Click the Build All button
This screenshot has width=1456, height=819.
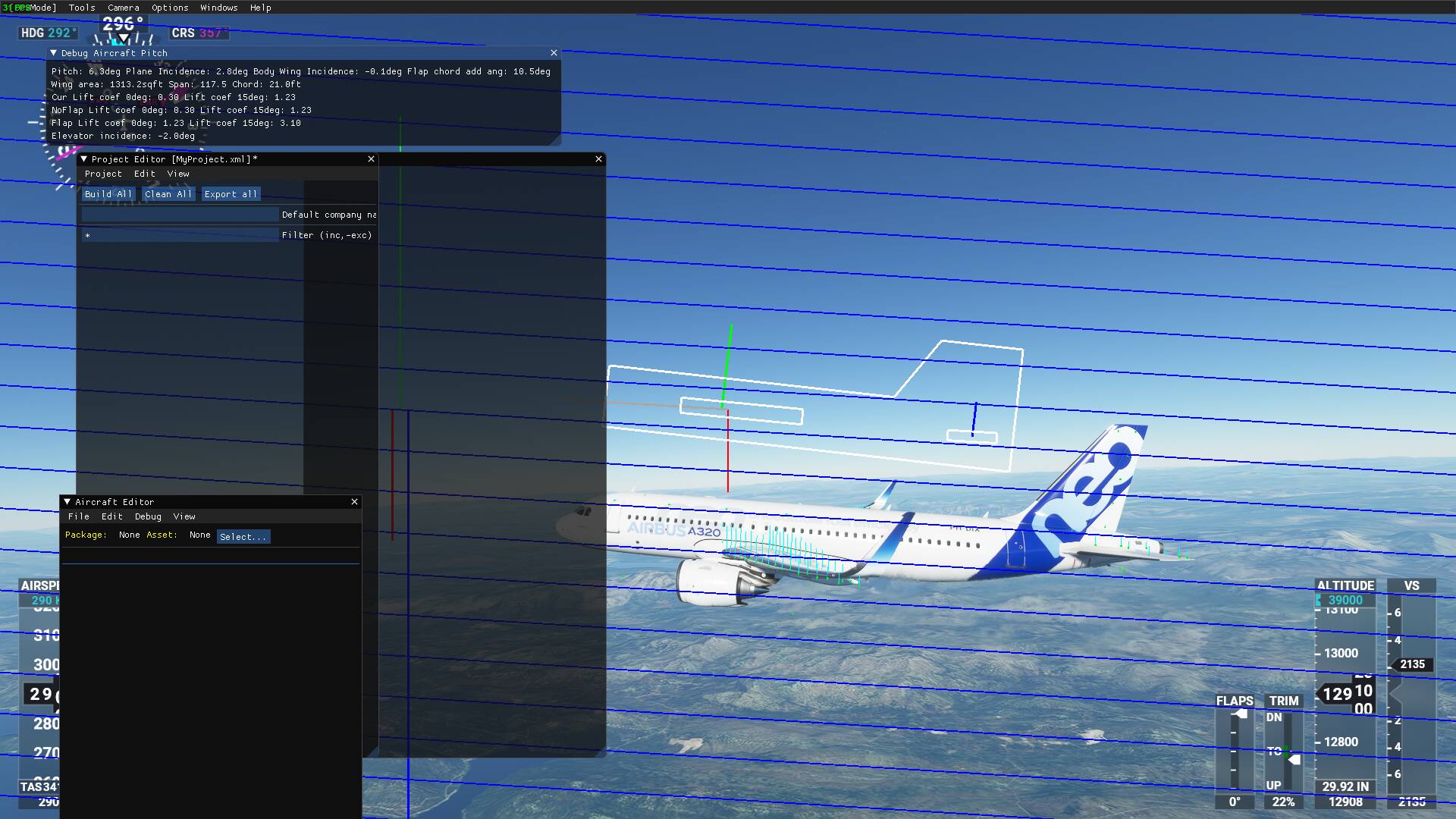(x=108, y=194)
